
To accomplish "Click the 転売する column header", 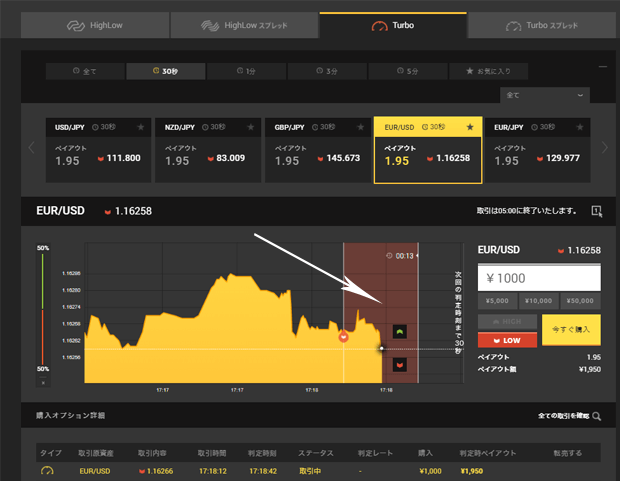I will click(x=567, y=453).
